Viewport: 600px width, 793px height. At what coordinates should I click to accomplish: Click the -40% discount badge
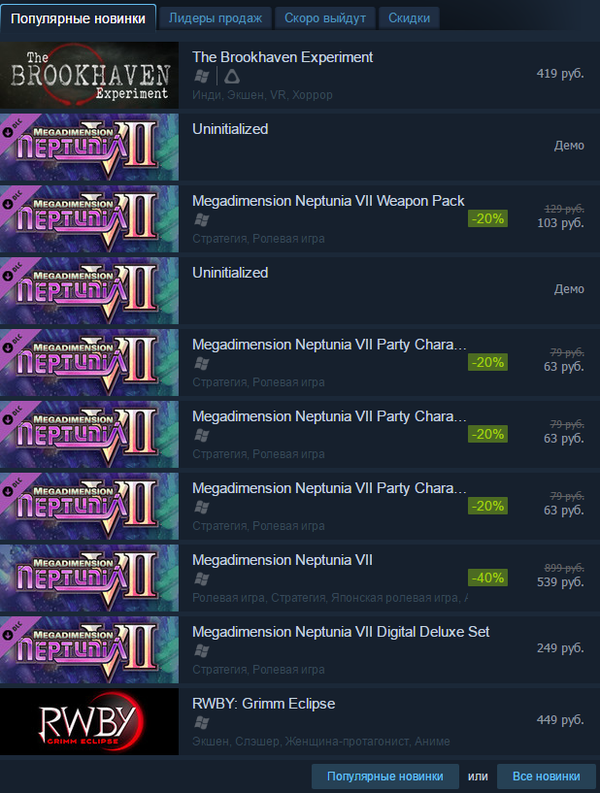click(x=488, y=578)
